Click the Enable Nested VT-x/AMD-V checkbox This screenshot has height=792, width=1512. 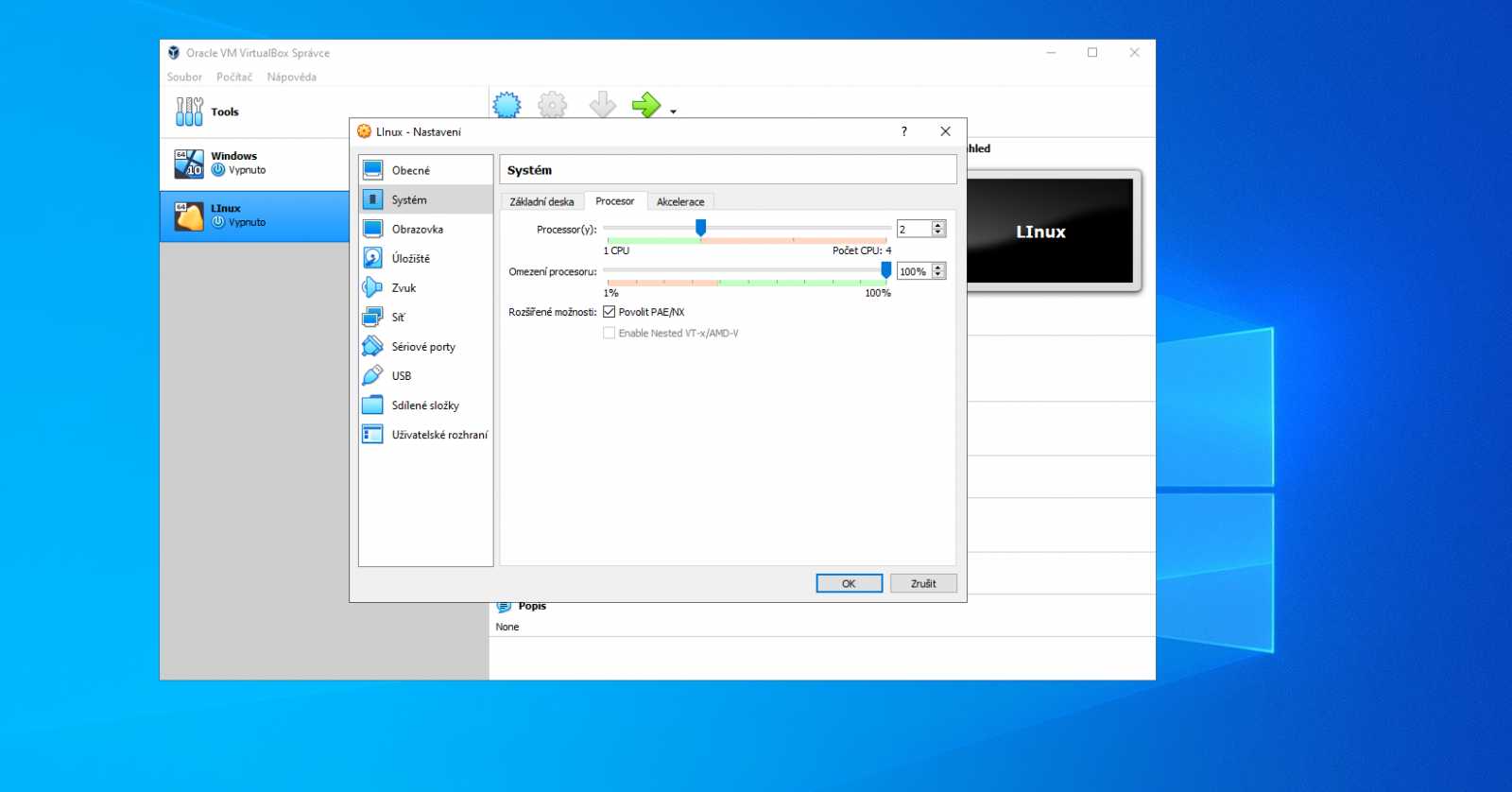[610, 333]
